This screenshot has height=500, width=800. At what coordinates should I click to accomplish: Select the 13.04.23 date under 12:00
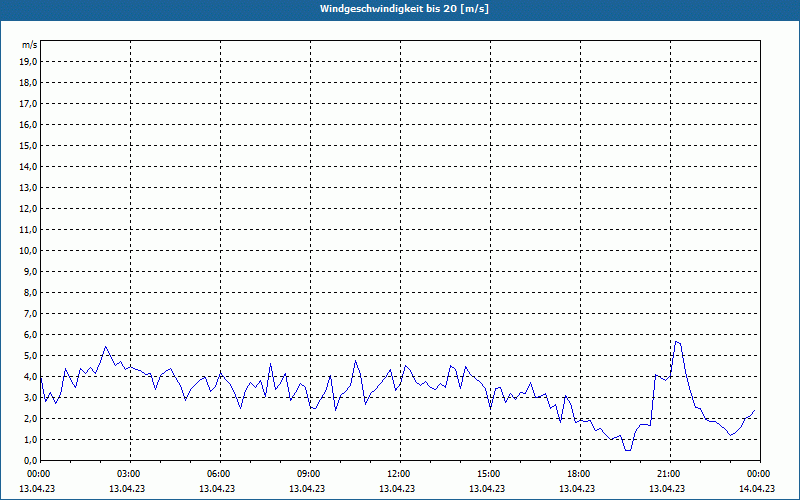tap(397, 488)
